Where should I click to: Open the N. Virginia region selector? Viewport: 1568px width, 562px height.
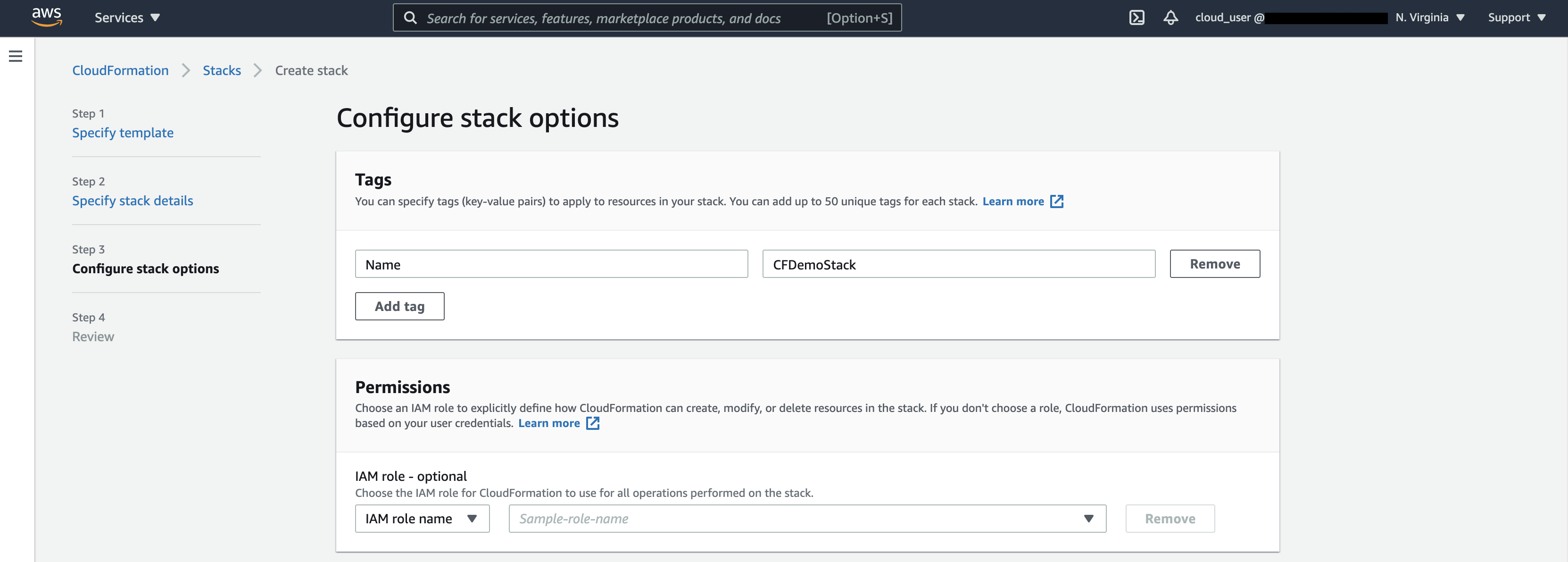click(1430, 17)
